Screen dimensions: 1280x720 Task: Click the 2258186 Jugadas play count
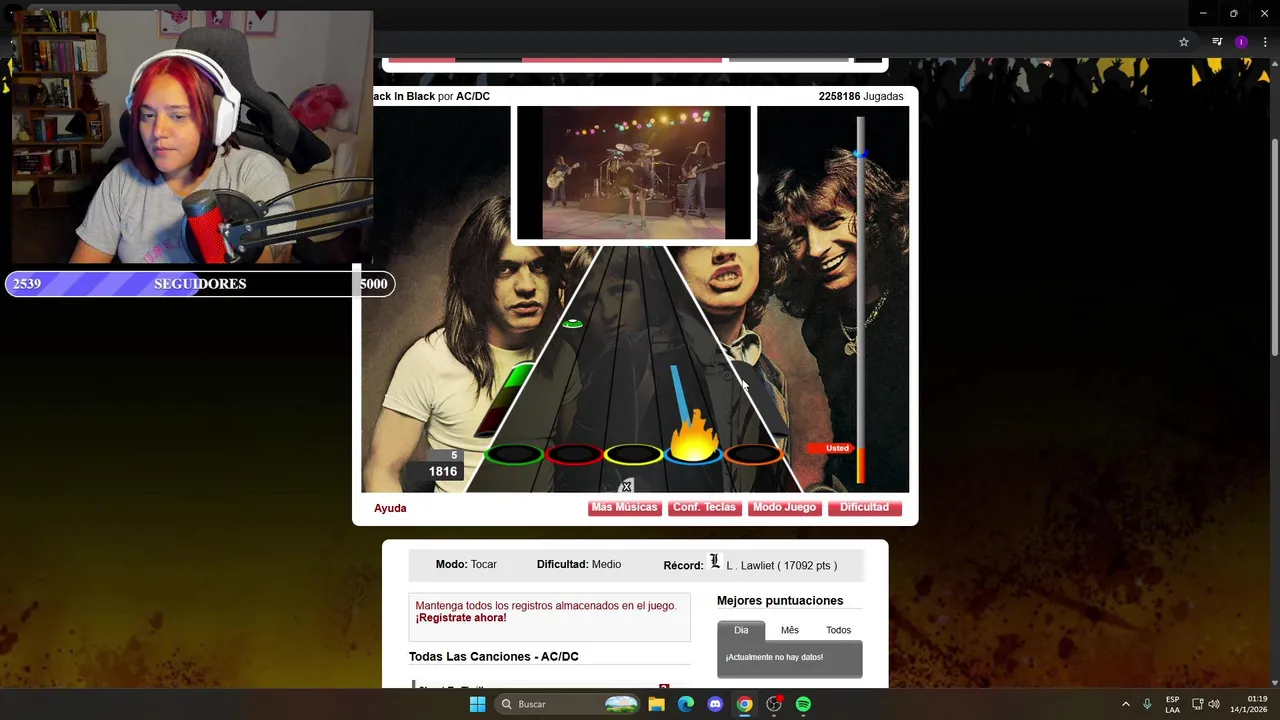(861, 96)
